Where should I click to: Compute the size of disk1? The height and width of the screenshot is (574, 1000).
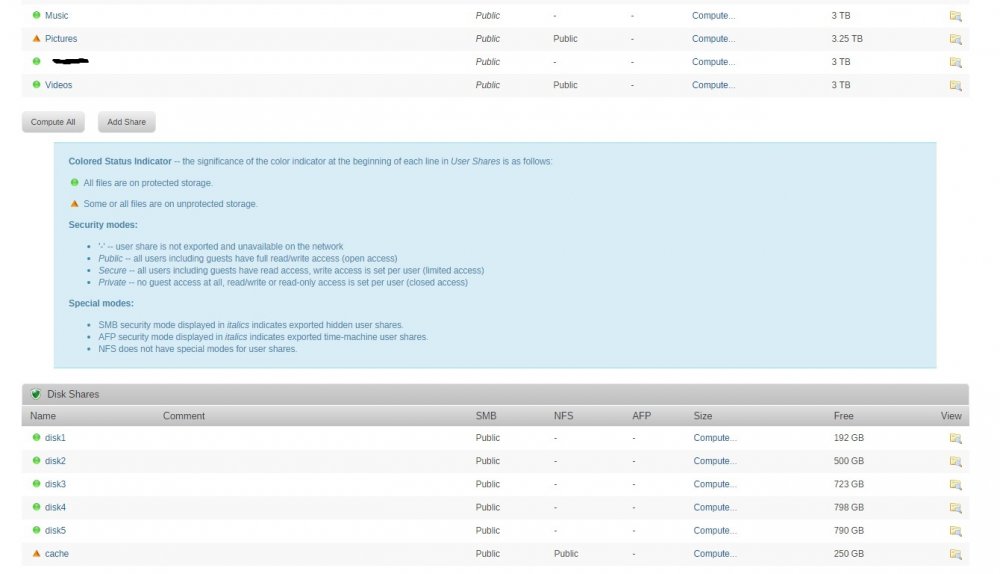click(x=715, y=438)
